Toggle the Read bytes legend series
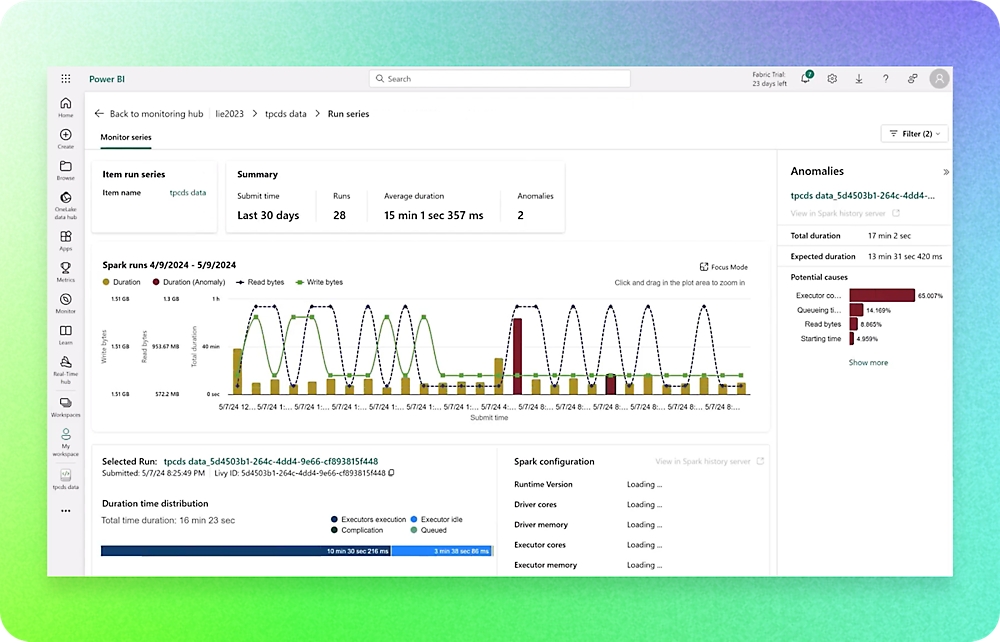The height and width of the screenshot is (642, 1000). pos(260,282)
